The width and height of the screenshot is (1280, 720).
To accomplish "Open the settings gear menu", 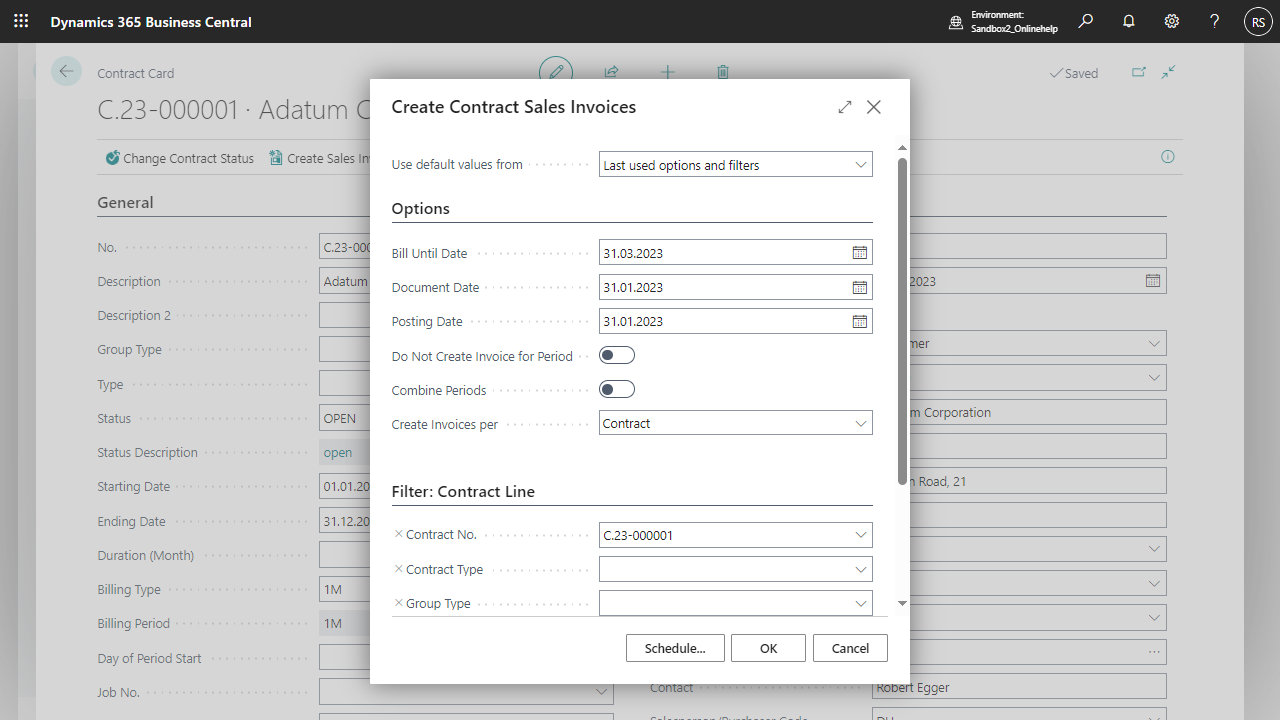I will coord(1172,21).
